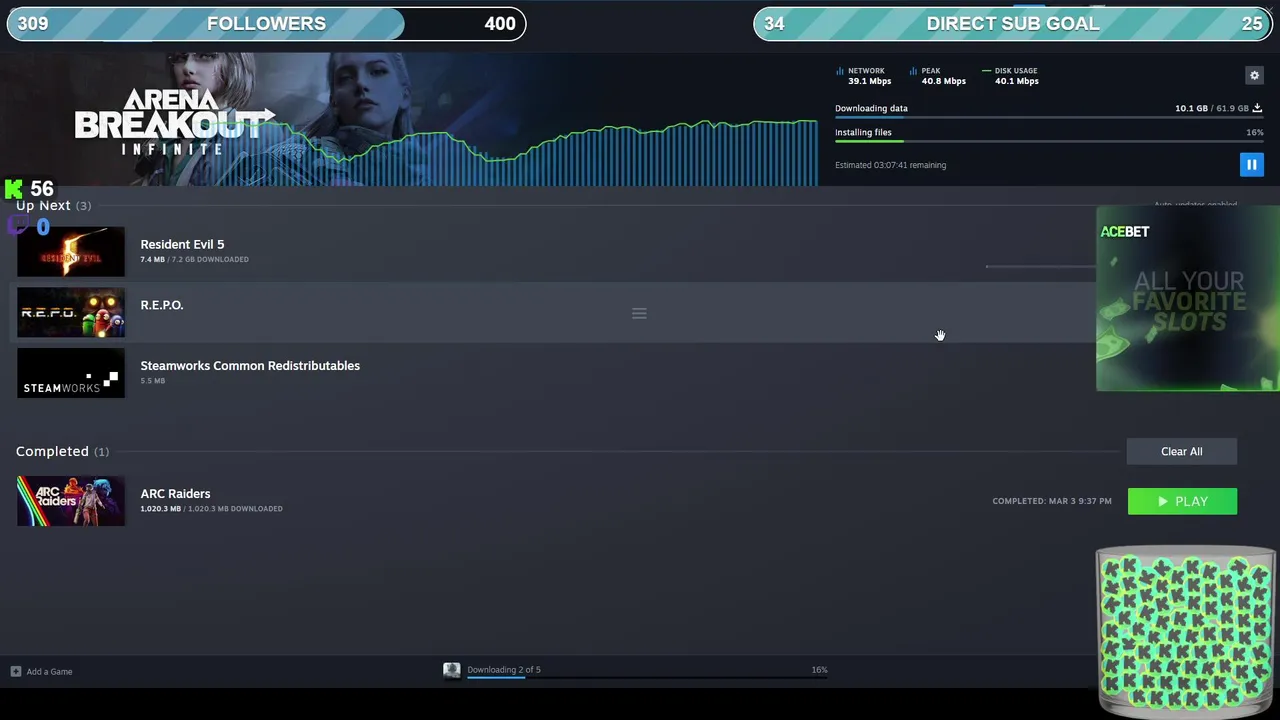This screenshot has width=1280, height=720.
Task: Open Steamworks Common Redistributables title
Action: tap(250, 366)
